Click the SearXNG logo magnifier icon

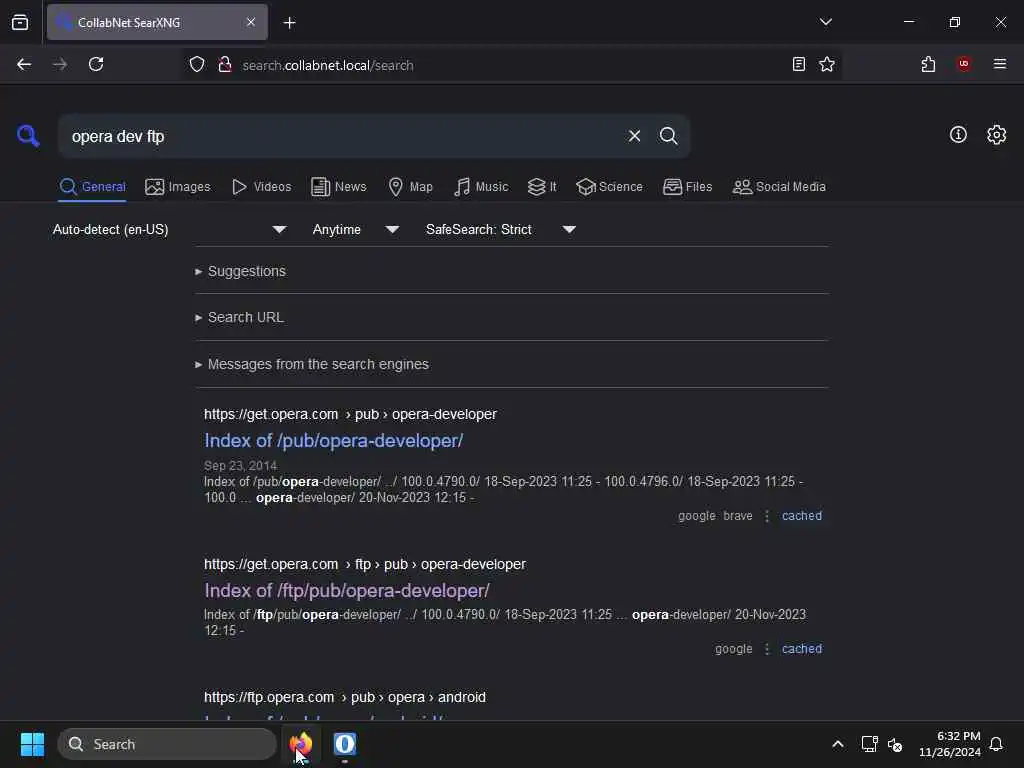click(28, 136)
